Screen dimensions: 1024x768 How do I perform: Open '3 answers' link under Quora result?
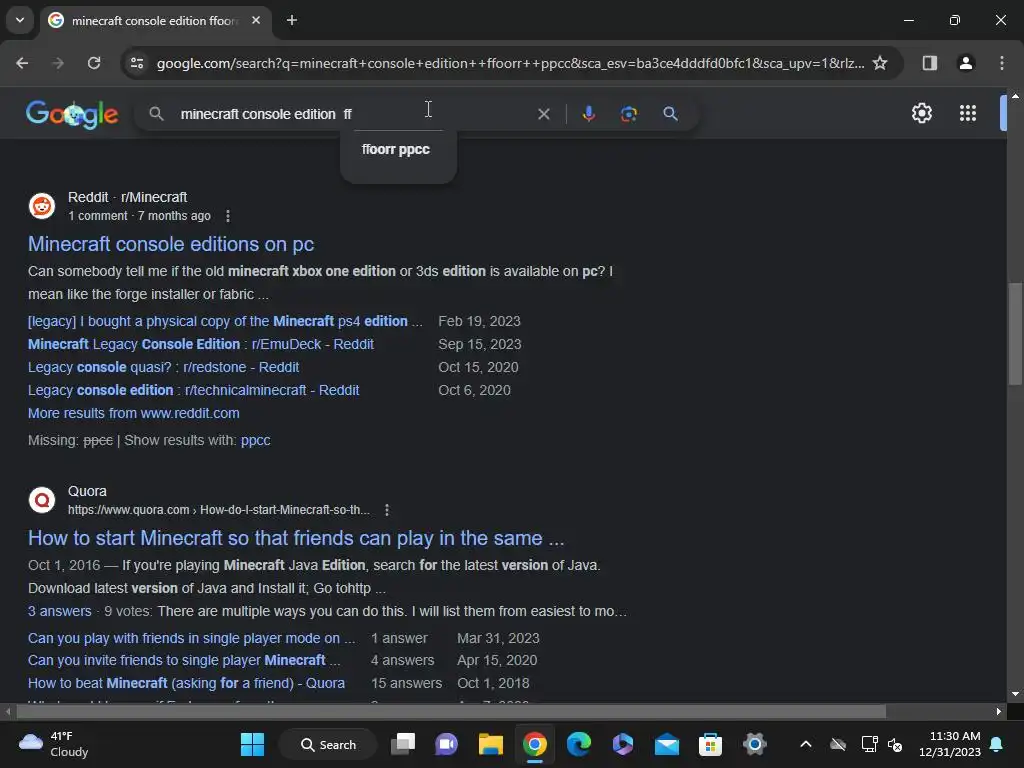[x=59, y=611]
